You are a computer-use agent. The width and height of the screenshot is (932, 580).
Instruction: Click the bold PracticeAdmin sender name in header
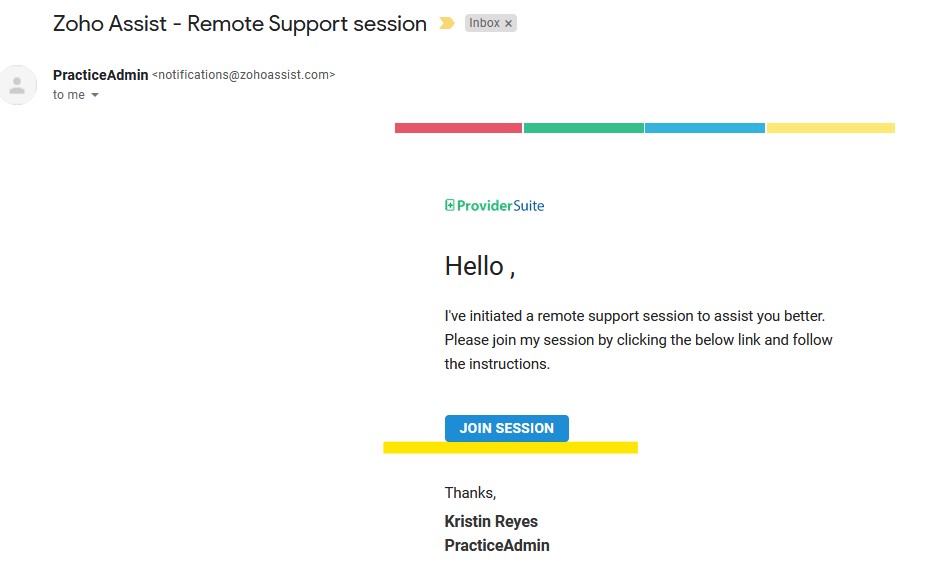(x=100, y=75)
